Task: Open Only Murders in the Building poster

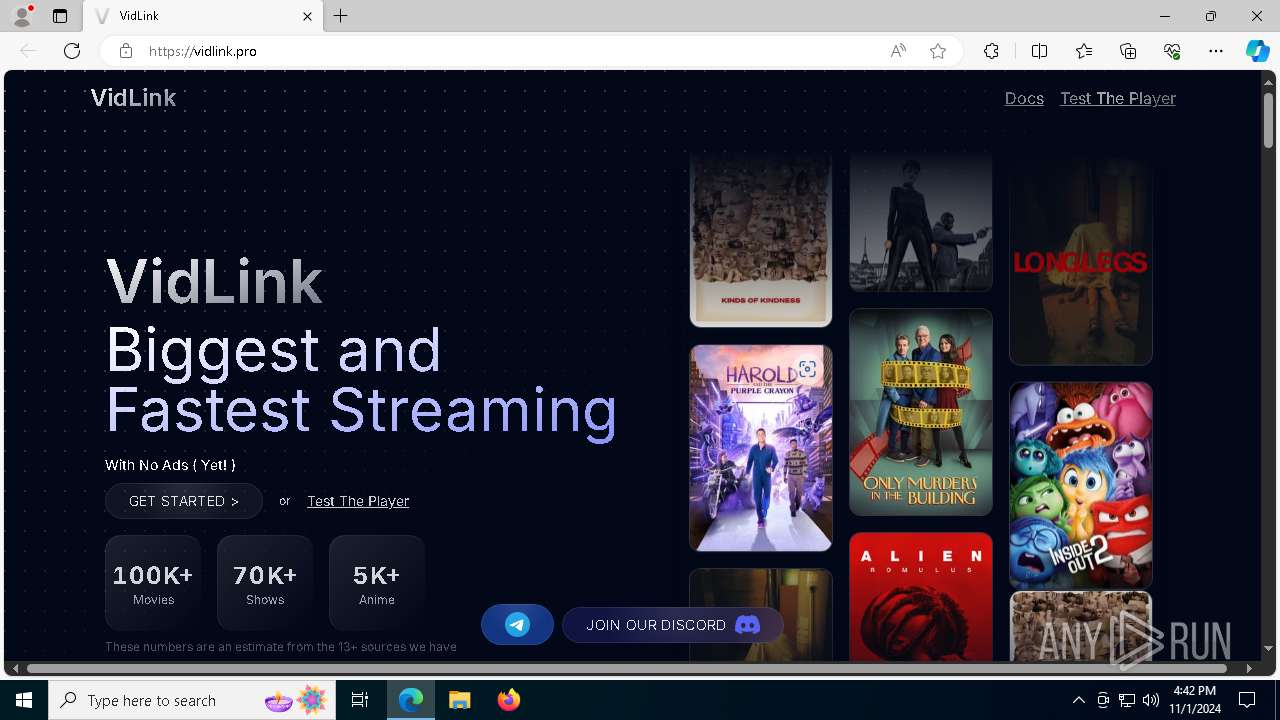Action: (921, 412)
